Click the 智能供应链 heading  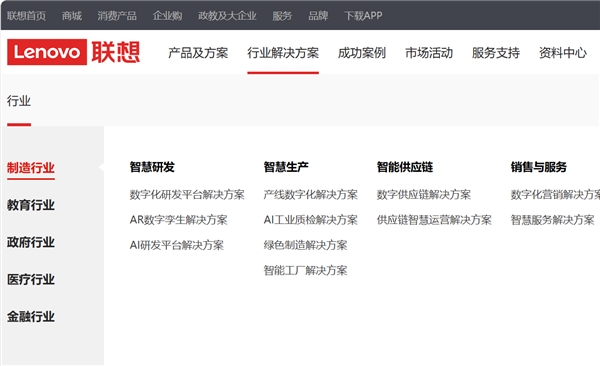click(x=404, y=167)
